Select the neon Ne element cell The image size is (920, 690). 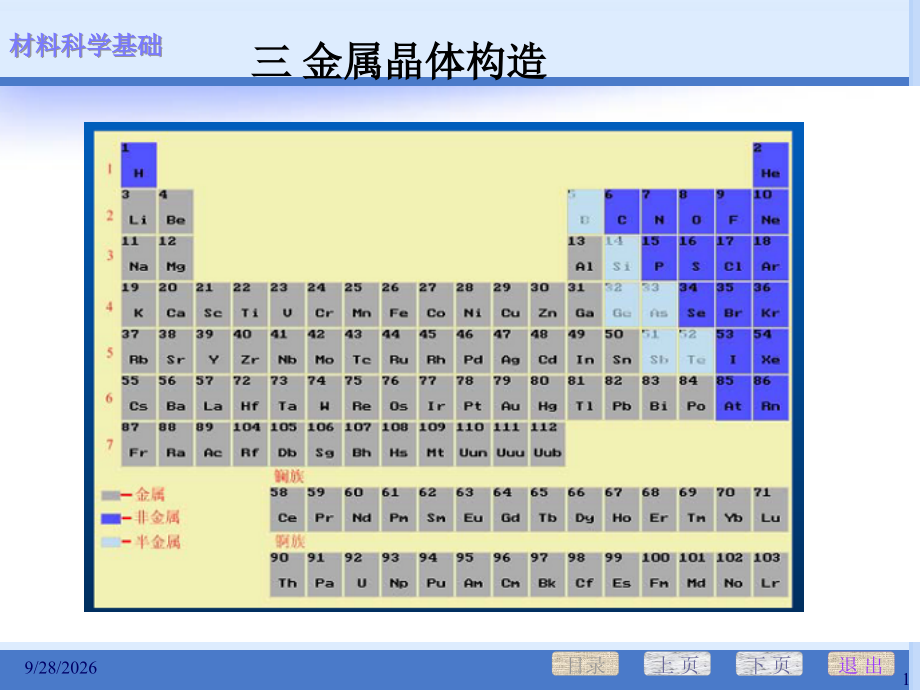[770, 212]
